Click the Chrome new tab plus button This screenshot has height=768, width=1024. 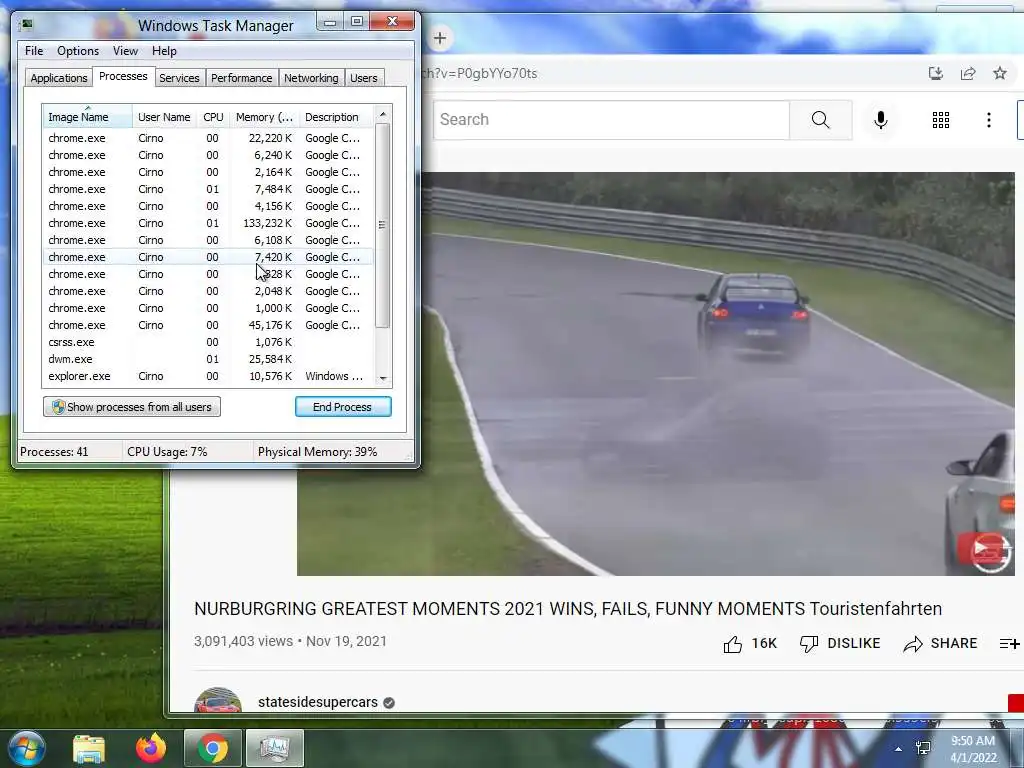(440, 39)
